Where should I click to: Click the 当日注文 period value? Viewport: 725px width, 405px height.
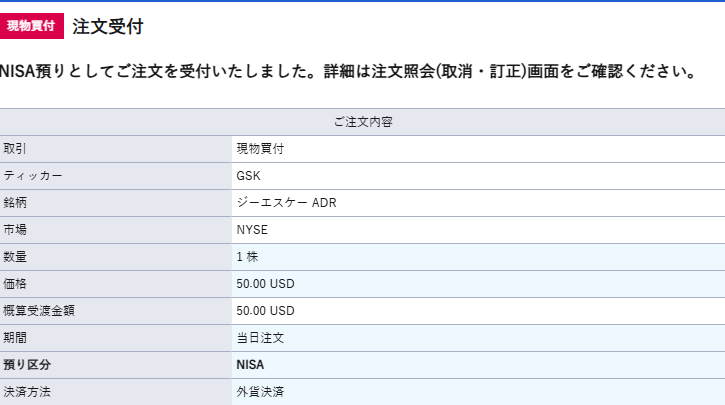click(259, 338)
